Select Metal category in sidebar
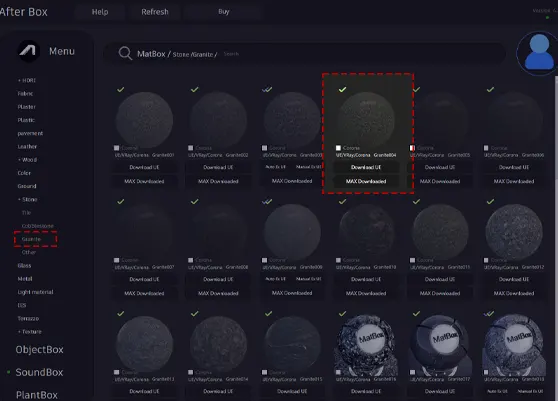The width and height of the screenshot is (558, 401). pos(25,279)
